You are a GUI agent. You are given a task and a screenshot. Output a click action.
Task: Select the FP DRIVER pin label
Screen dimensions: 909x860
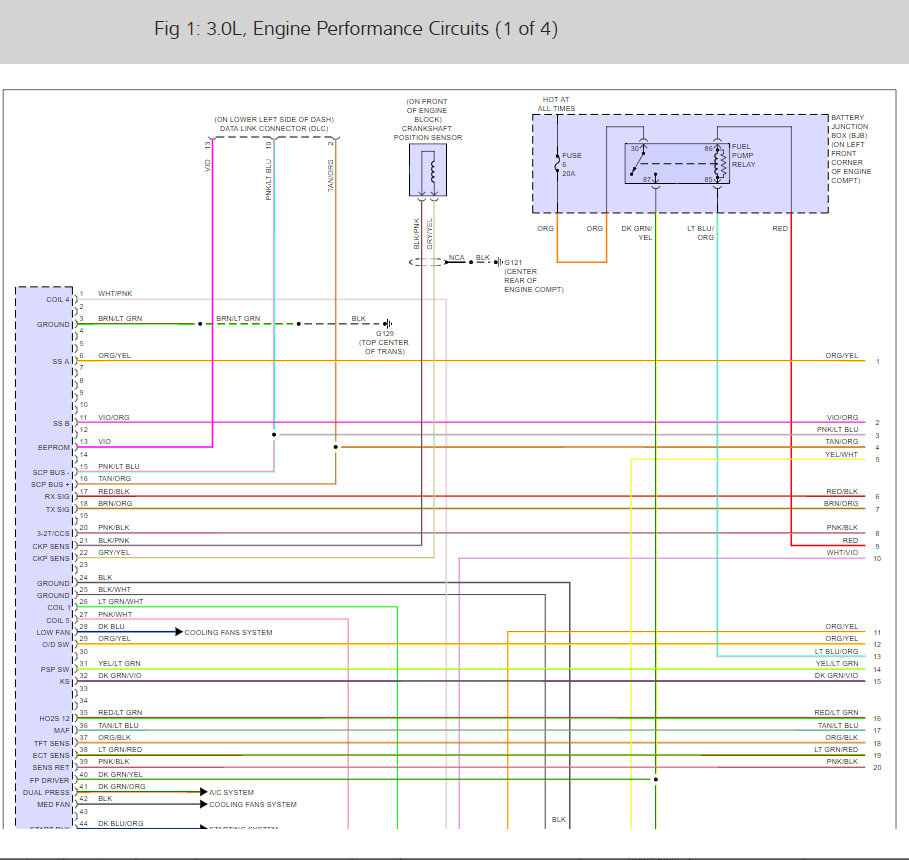[51, 780]
